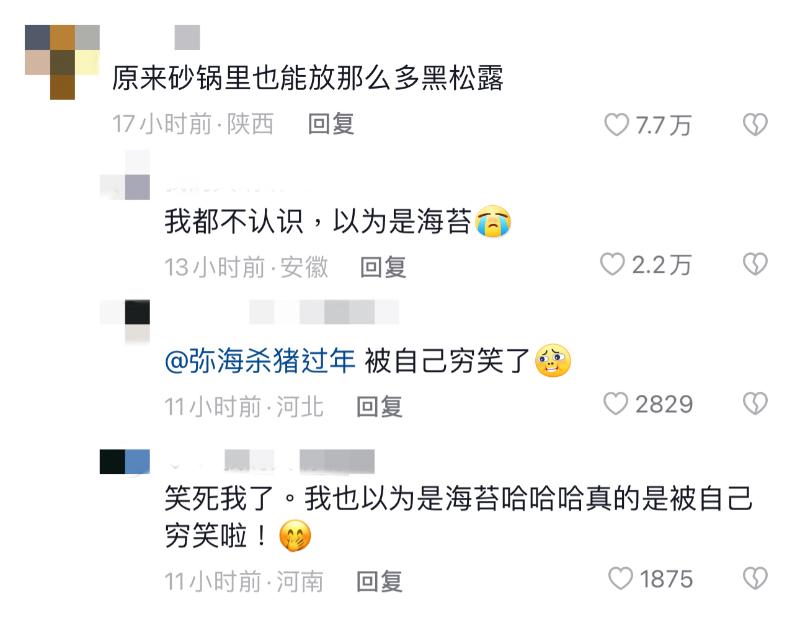Like the comment with 2829 likes
Viewport: 800px width, 623px height.
pyautogui.click(x=616, y=404)
